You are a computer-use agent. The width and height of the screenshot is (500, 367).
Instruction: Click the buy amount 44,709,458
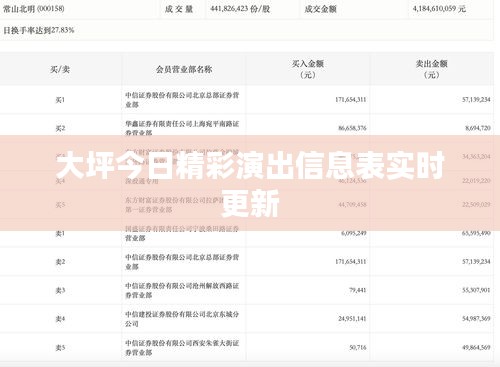352,204
